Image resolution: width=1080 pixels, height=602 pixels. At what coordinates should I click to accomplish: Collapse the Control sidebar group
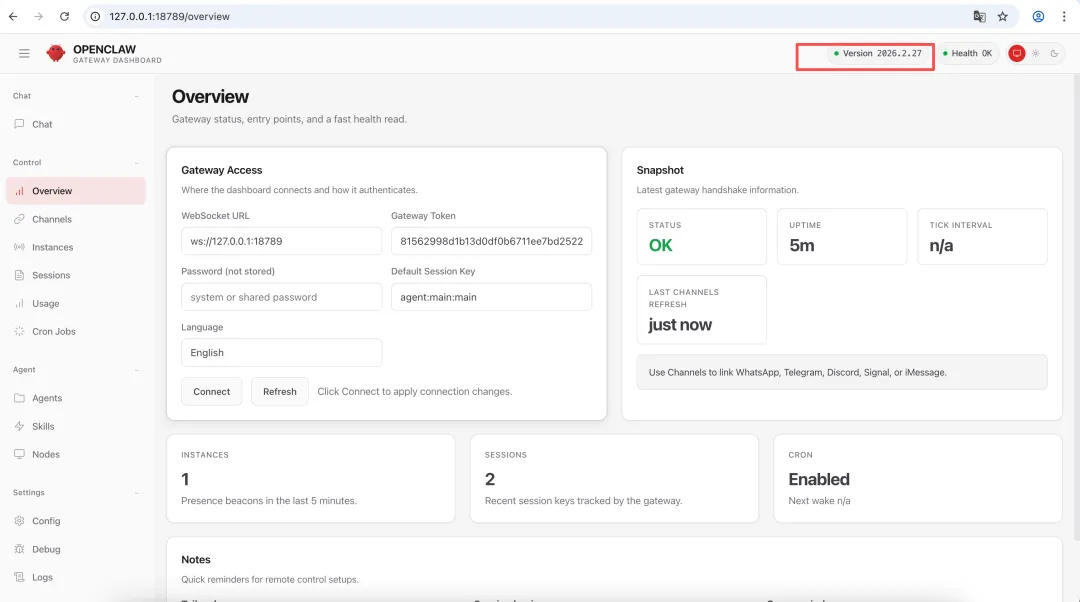(137, 162)
